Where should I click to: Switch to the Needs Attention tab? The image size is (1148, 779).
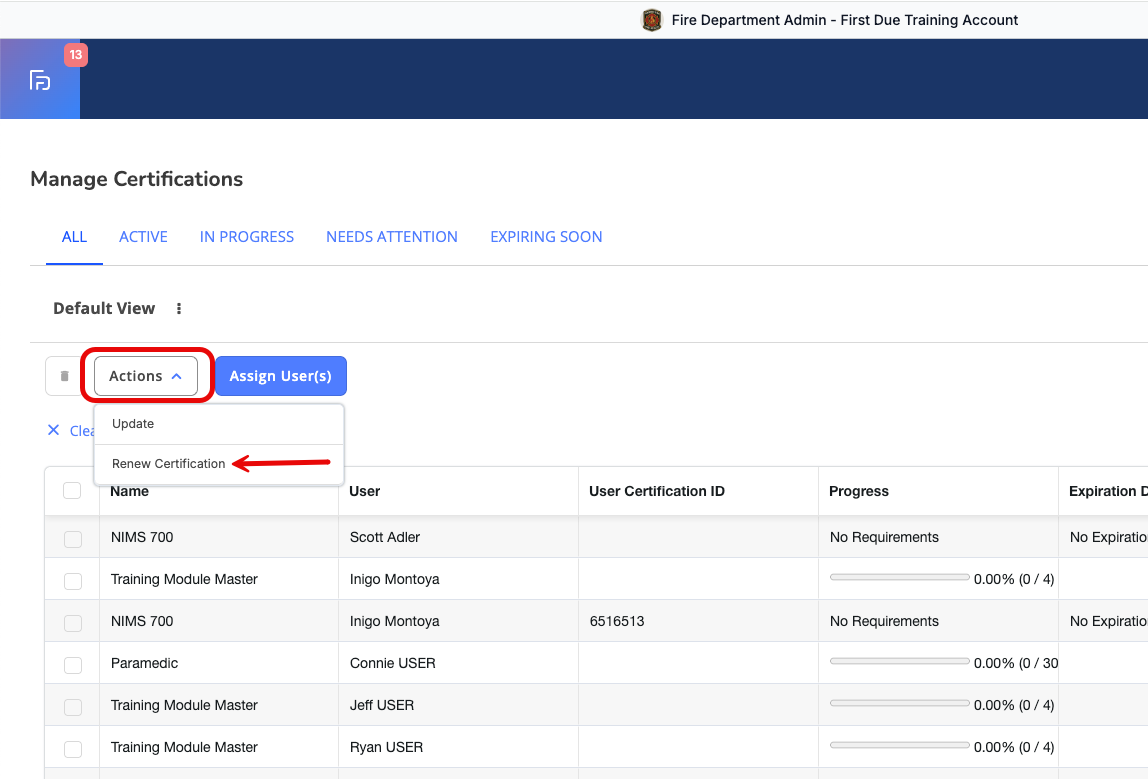click(x=392, y=237)
